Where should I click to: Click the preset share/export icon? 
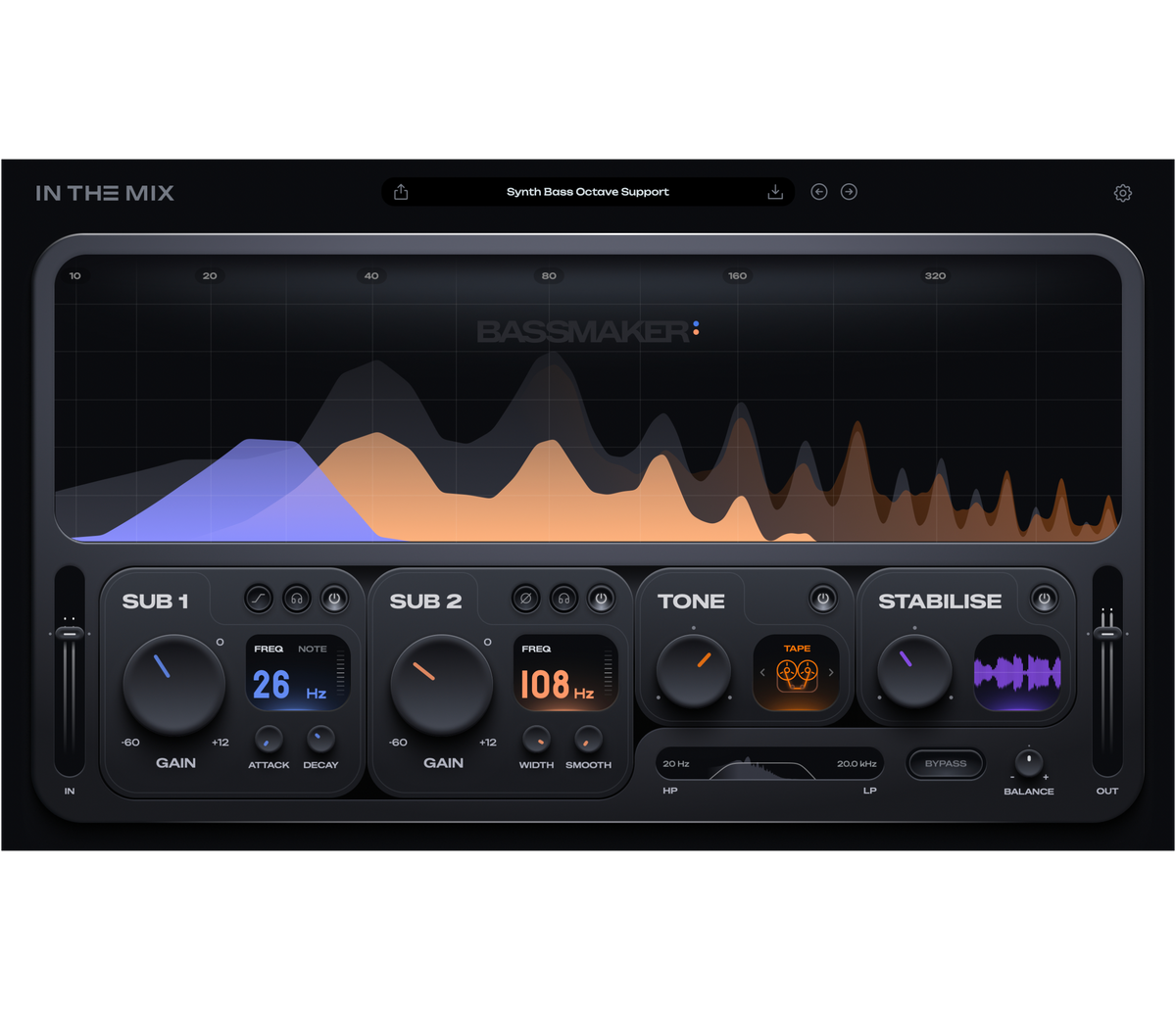401,192
